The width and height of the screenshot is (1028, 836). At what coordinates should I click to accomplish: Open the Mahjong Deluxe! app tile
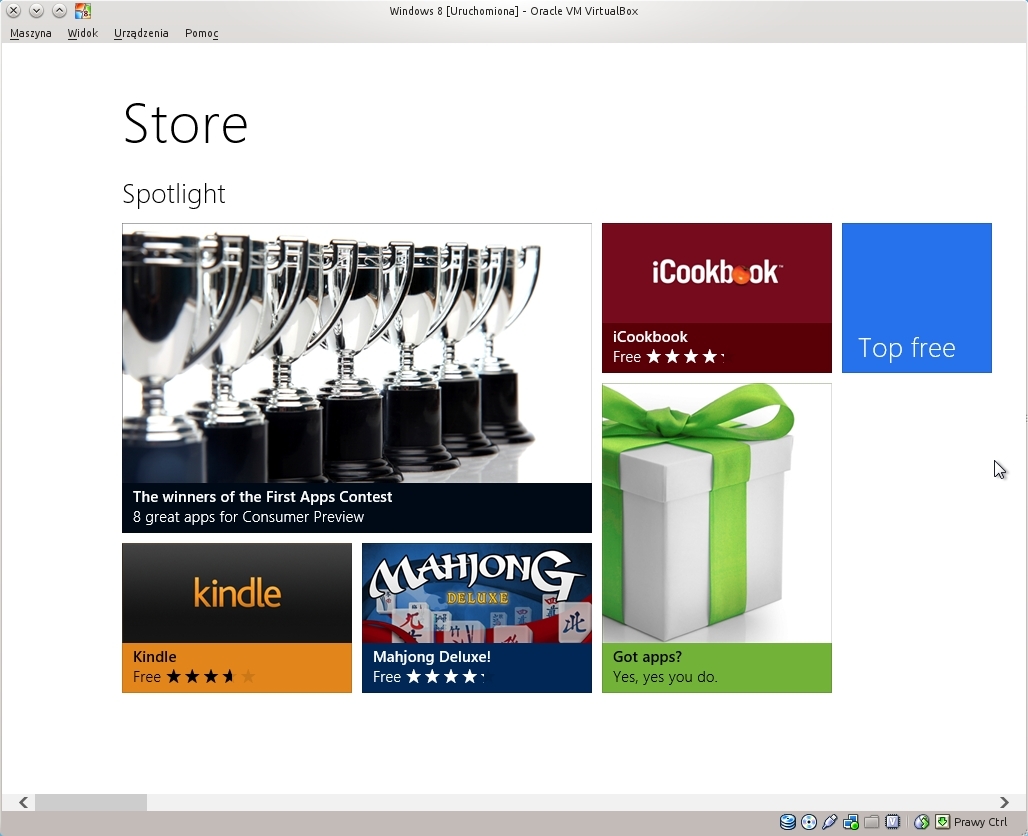point(477,618)
